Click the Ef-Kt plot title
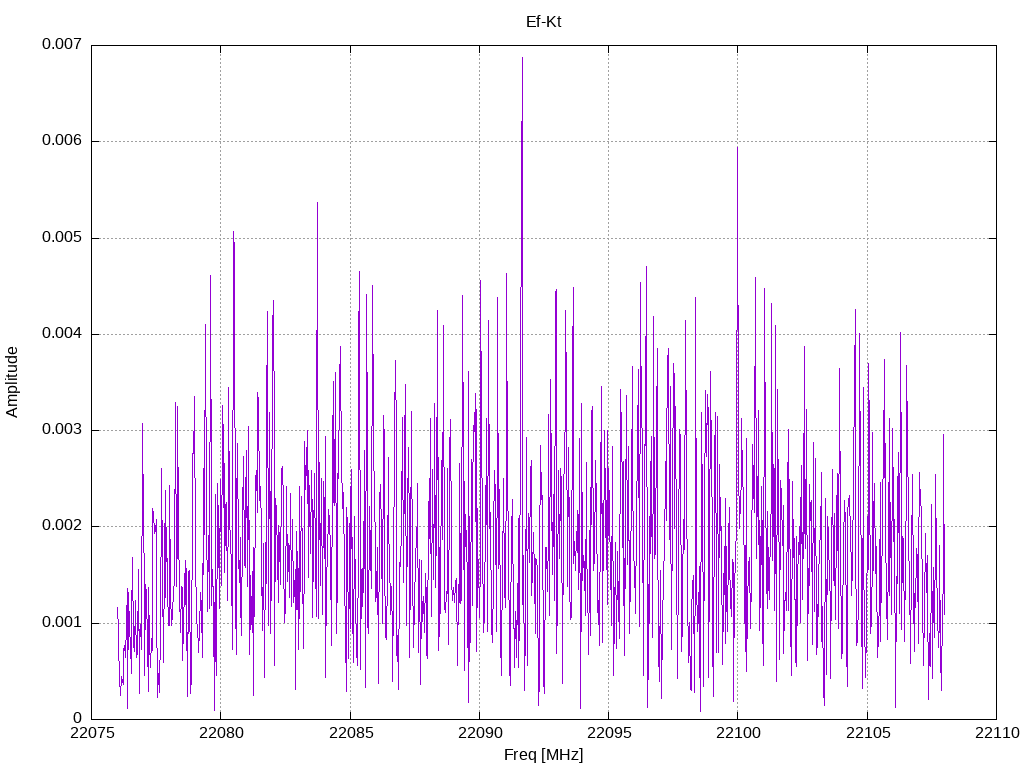Image resolution: width=1024 pixels, height=768 pixels. (543, 21)
